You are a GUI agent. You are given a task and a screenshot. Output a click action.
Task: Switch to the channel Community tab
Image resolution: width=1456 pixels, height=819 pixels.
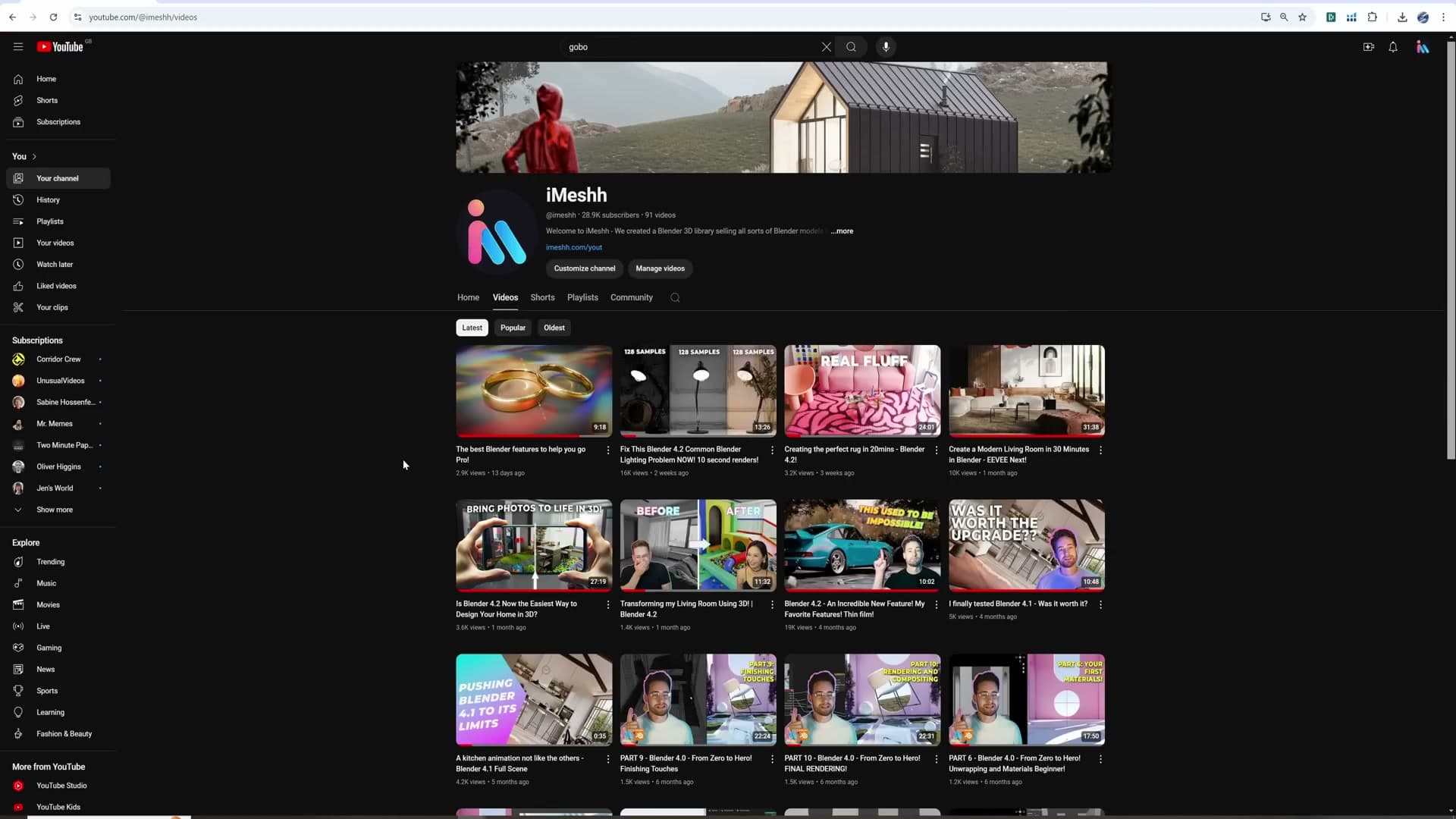(x=632, y=298)
